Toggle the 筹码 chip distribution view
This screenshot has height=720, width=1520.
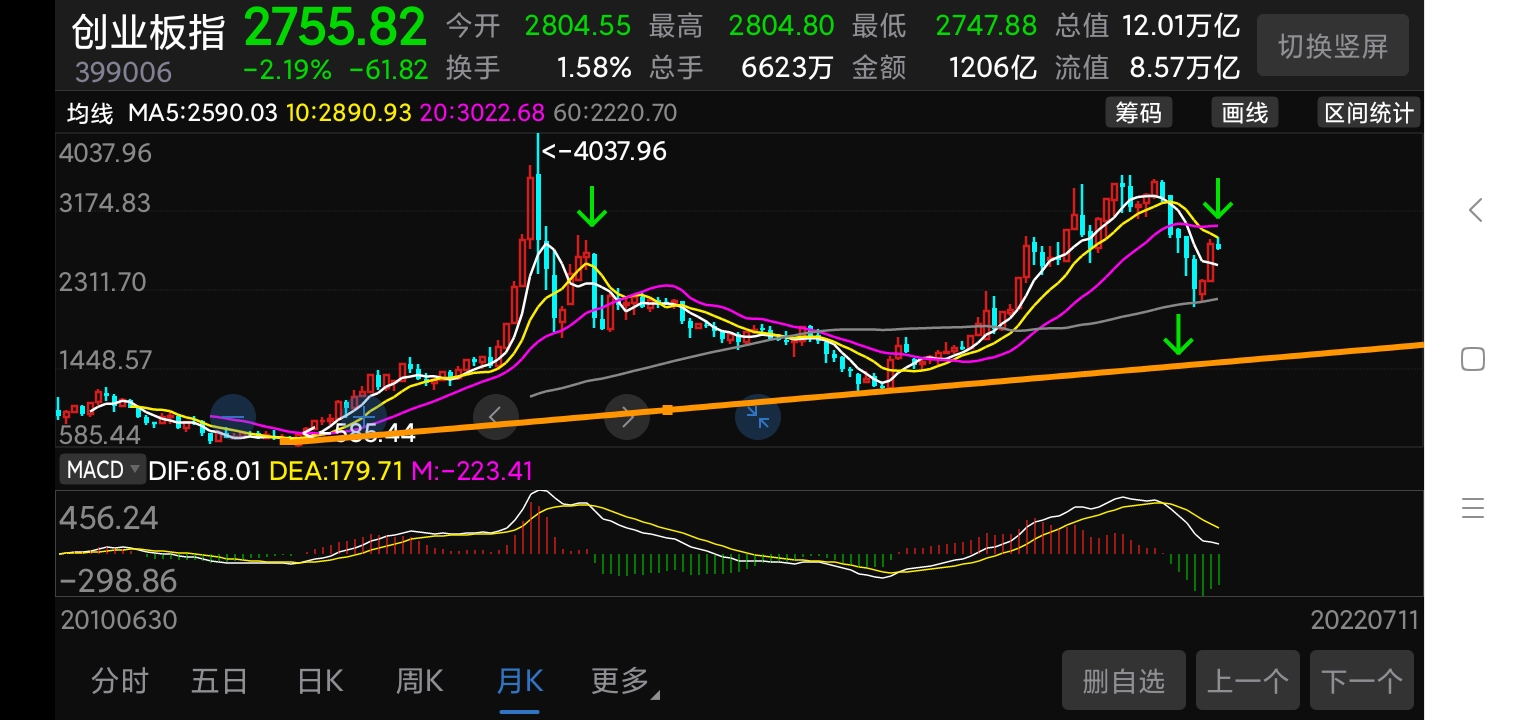click(1139, 113)
